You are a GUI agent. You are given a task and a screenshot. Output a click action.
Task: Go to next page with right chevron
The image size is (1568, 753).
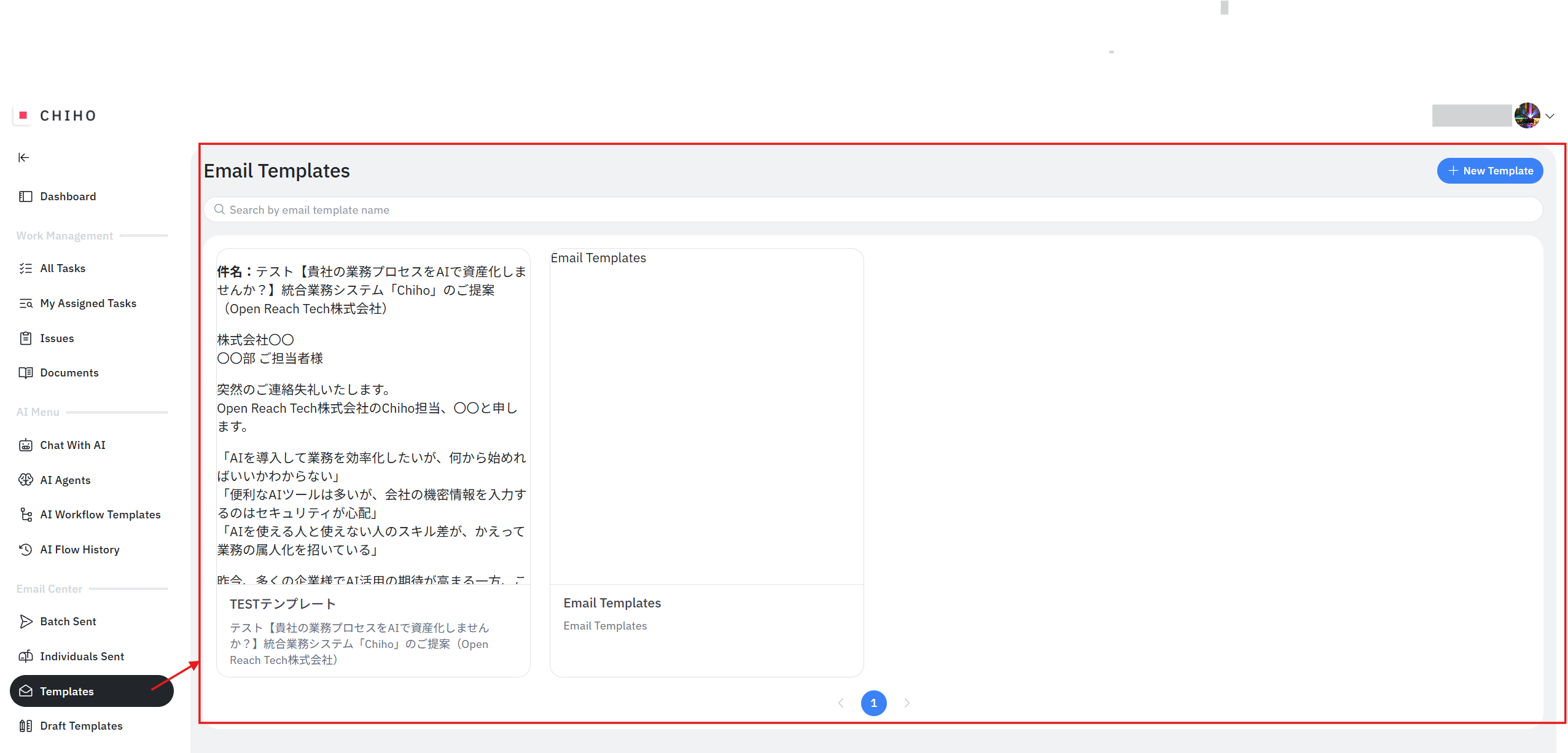(907, 703)
